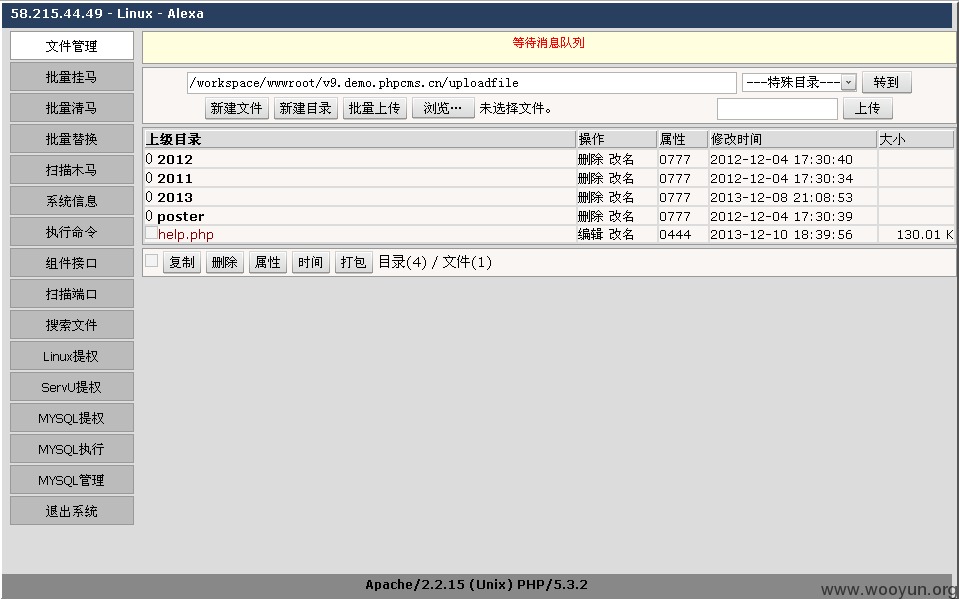The height and width of the screenshot is (599, 959).
Task: Open the 2013 folder
Action: (x=175, y=198)
